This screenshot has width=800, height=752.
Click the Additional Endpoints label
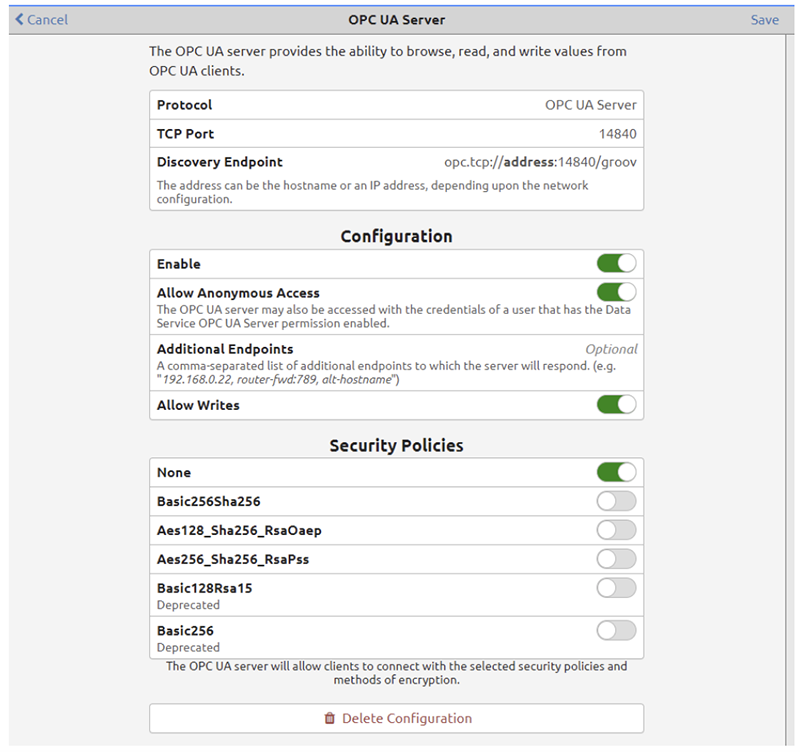pos(225,349)
